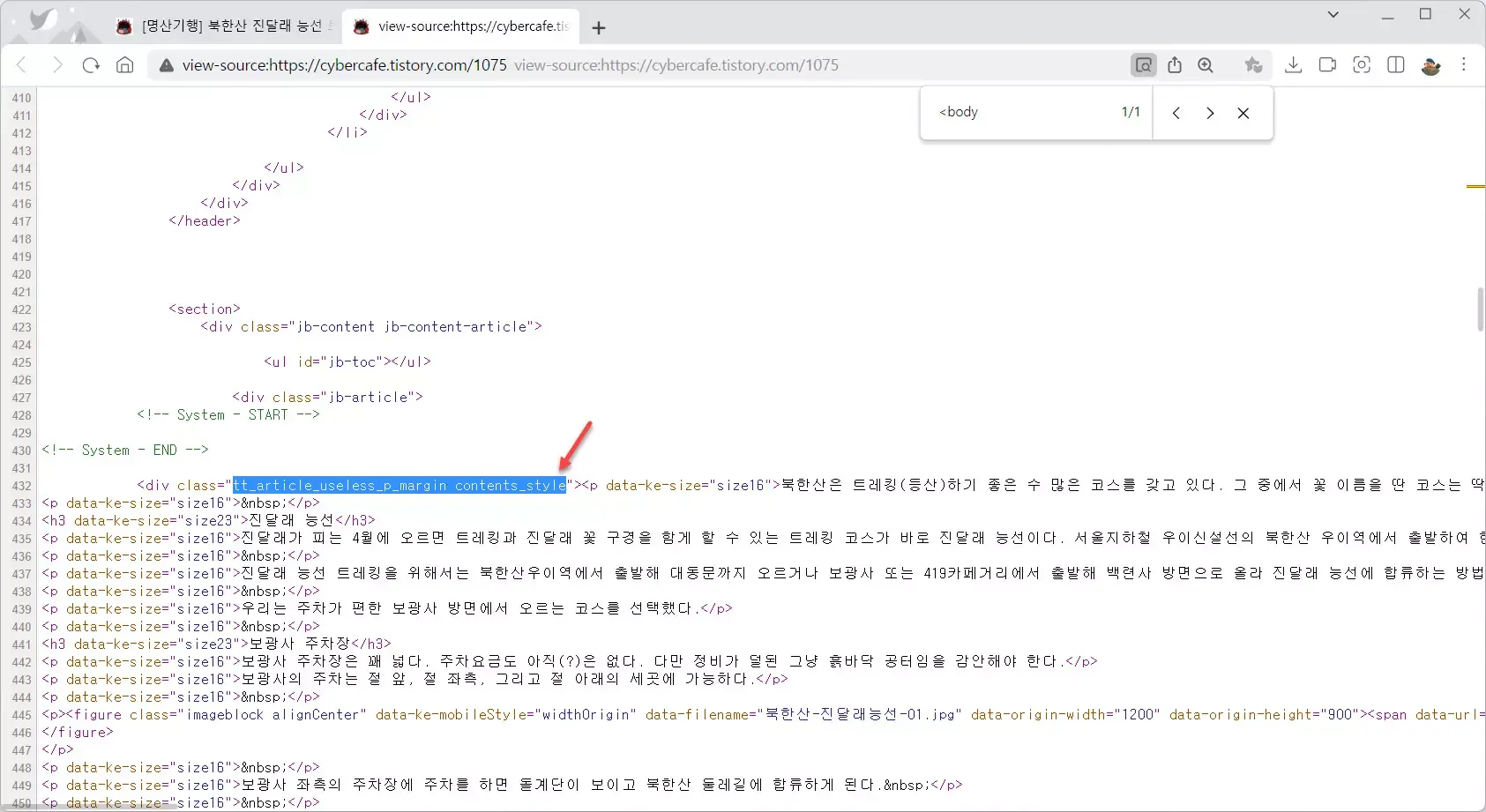Open the screen capture icon
Screen dimensions: 1486x812
1362,65
